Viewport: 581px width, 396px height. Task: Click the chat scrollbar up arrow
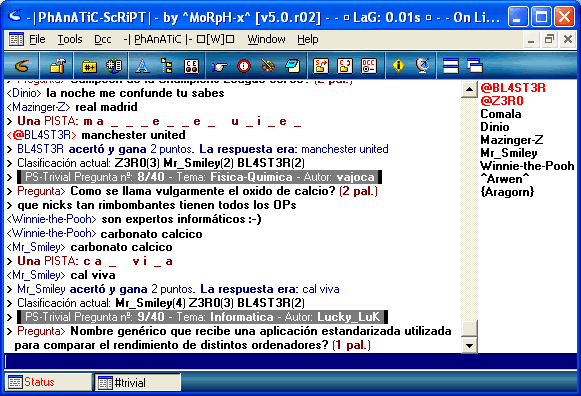469,89
